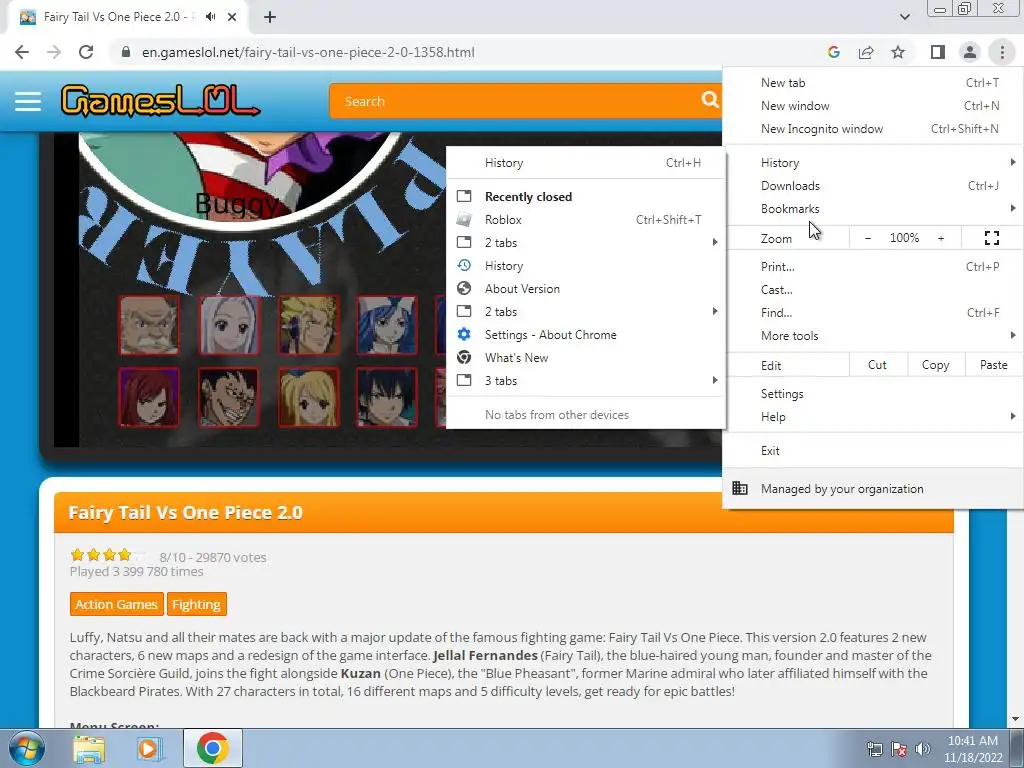Select the red-haired Erza character portrait
Image resolution: width=1024 pixels, height=768 pixels.
click(149, 397)
